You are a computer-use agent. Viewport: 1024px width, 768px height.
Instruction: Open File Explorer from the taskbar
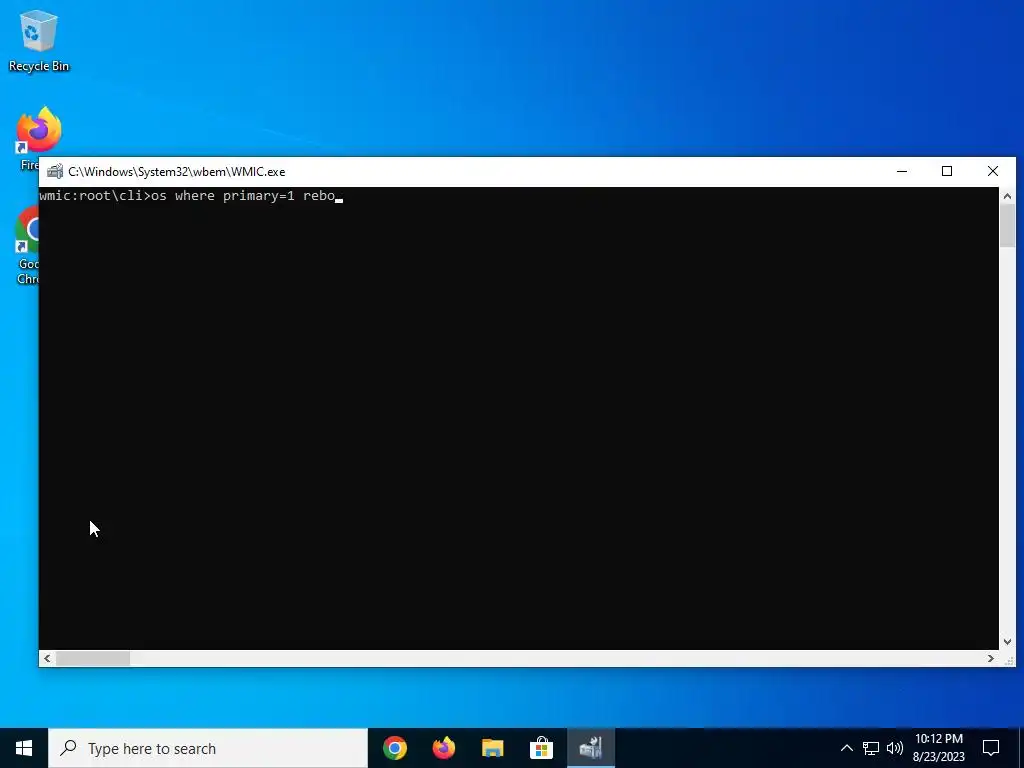tap(492, 748)
